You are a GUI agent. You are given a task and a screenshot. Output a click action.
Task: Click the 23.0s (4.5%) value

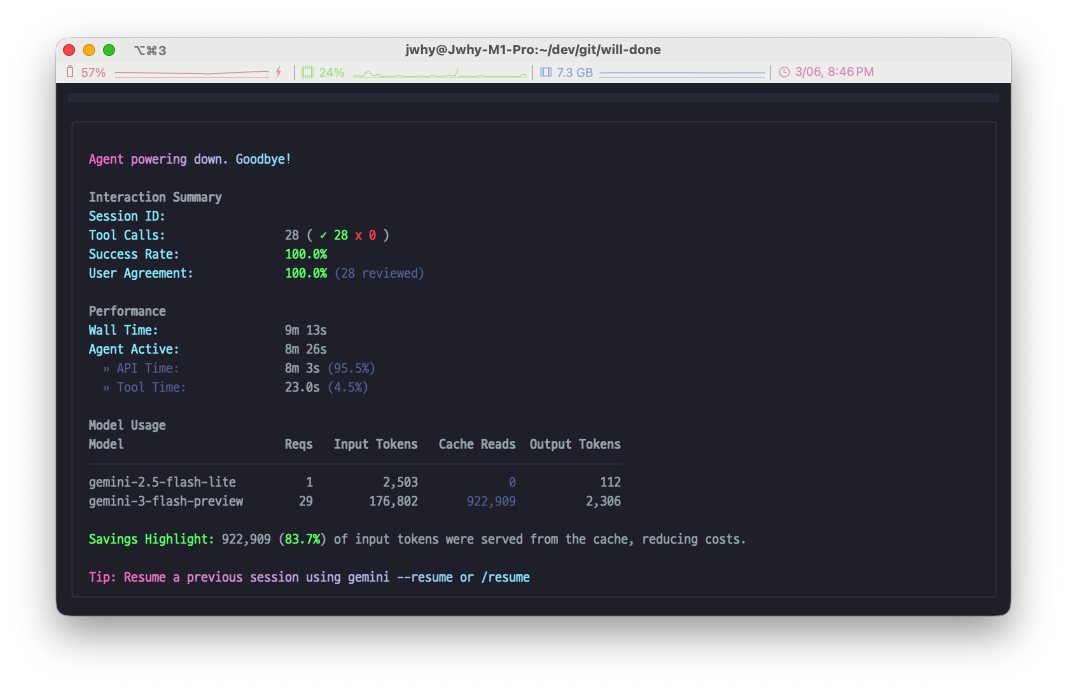(327, 388)
